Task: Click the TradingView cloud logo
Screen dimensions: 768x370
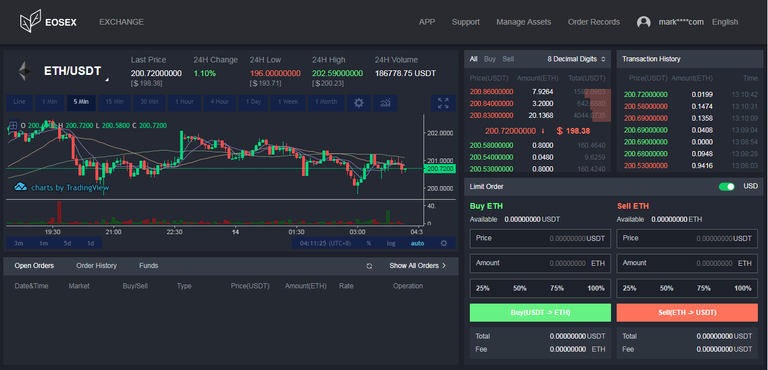Action: tap(20, 187)
